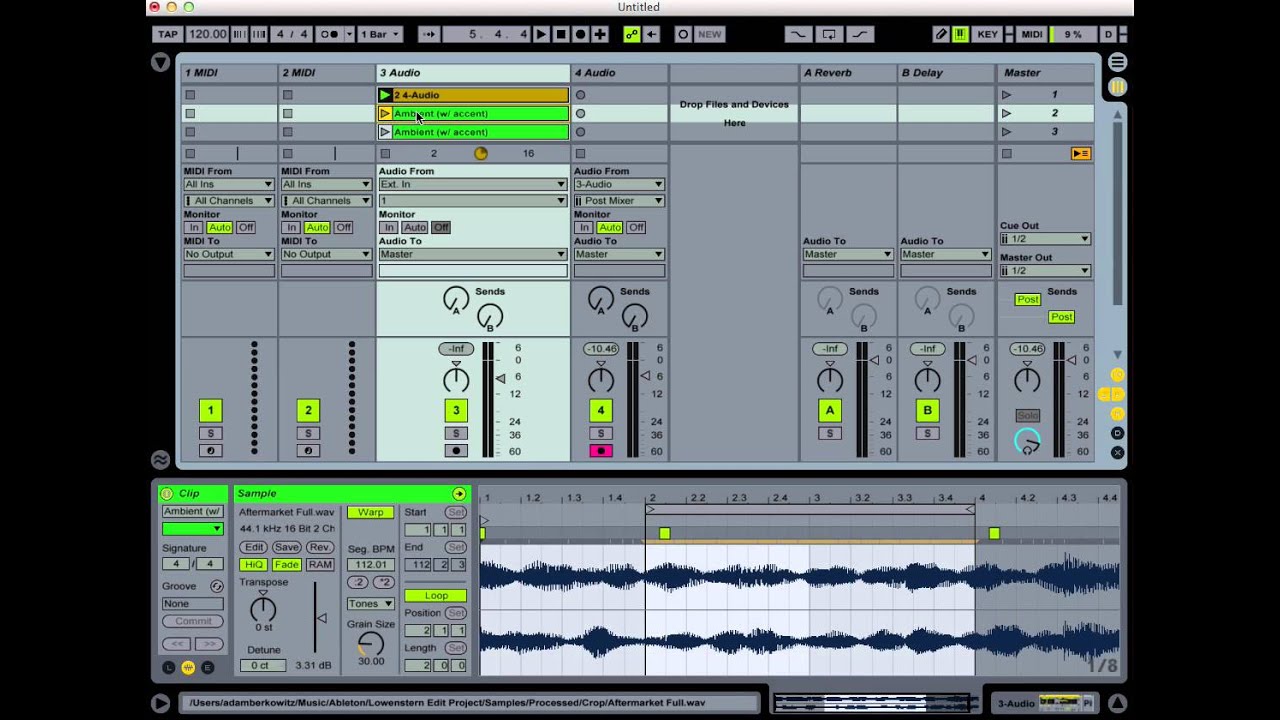The image size is (1280, 720).
Task: Click the Loop button in Sample box
Action: coord(435,595)
